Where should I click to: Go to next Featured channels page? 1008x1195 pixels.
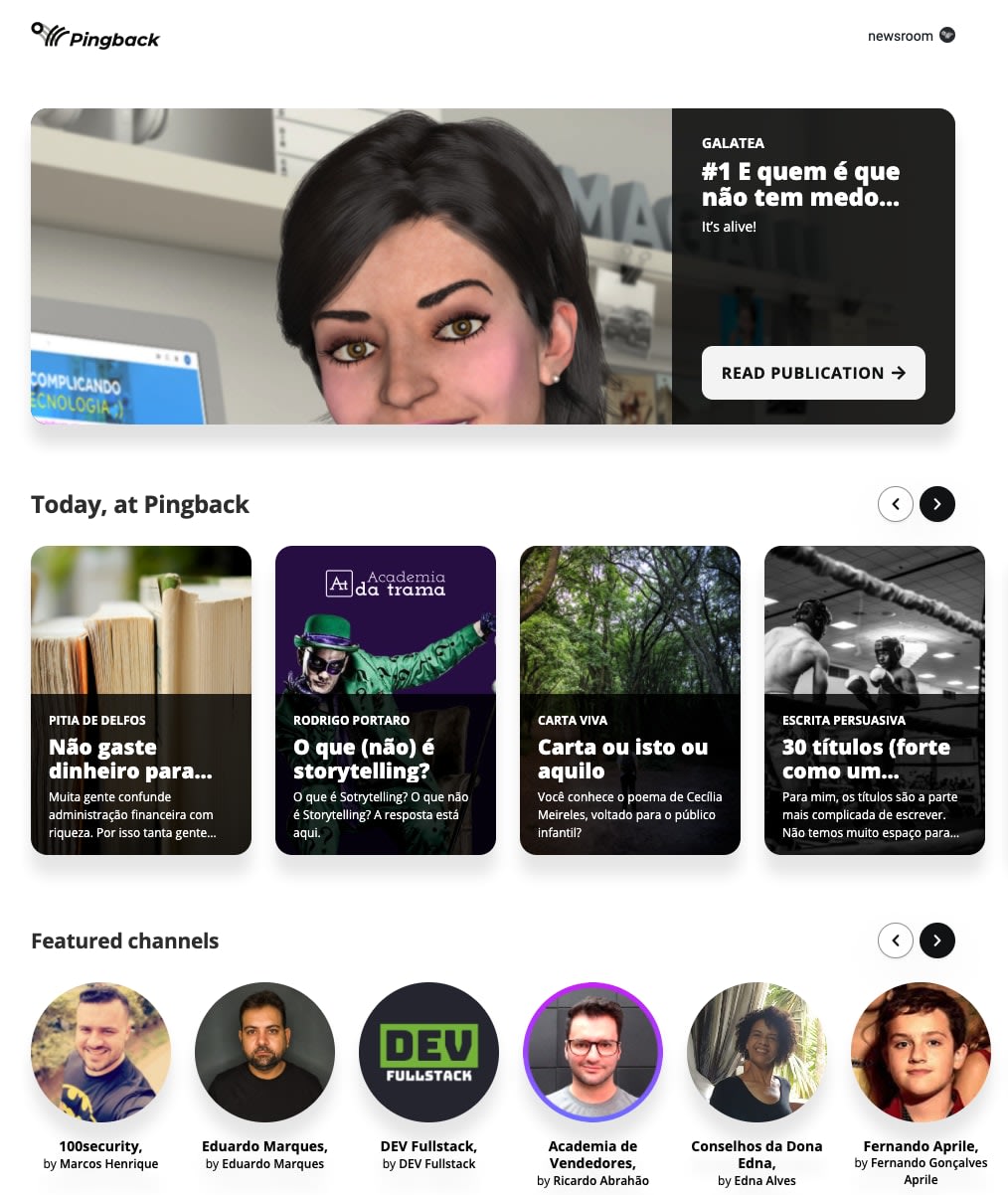937,940
